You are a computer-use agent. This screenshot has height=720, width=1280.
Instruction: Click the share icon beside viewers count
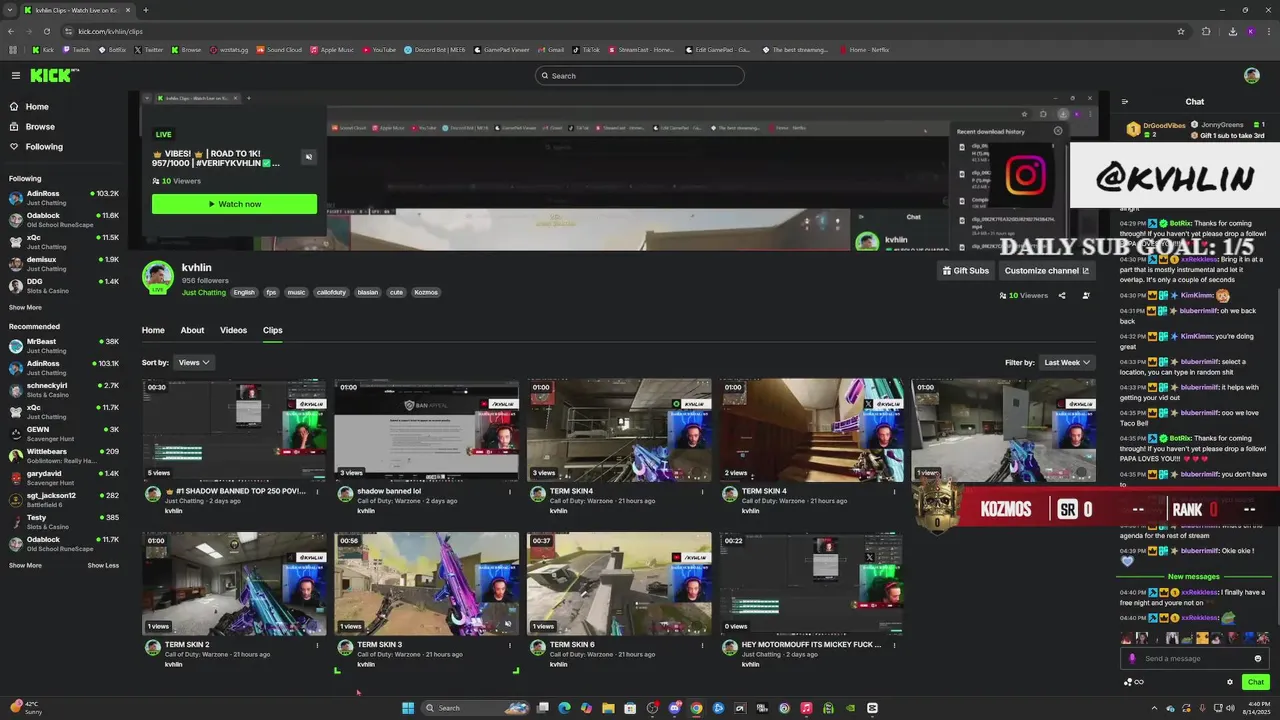1062,296
